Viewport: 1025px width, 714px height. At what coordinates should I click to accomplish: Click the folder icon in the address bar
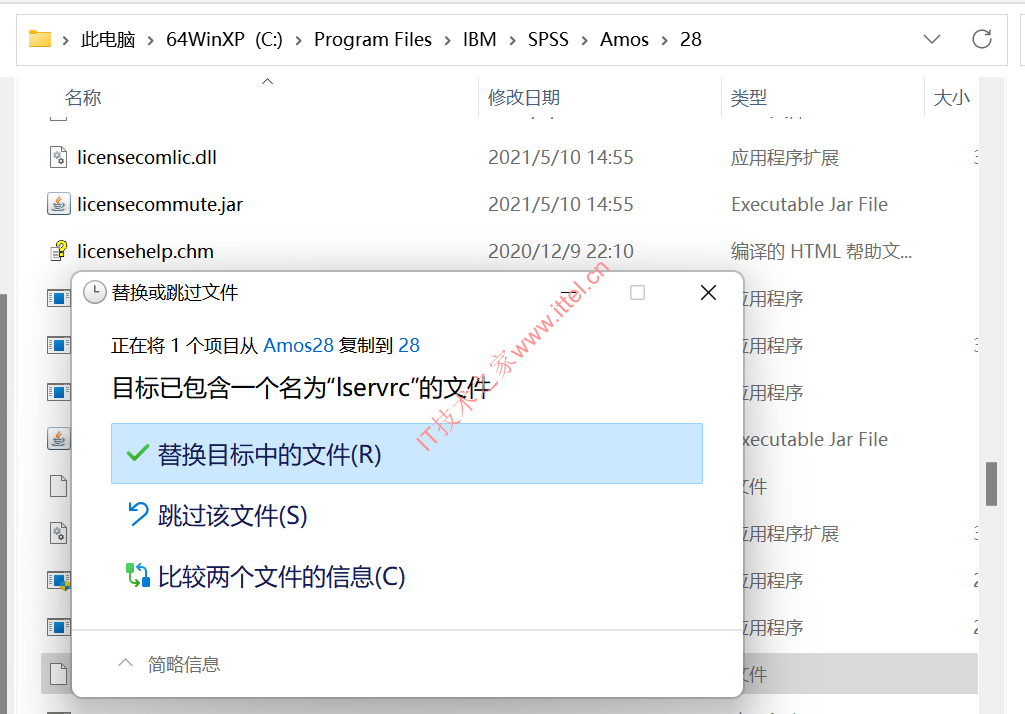[40, 39]
